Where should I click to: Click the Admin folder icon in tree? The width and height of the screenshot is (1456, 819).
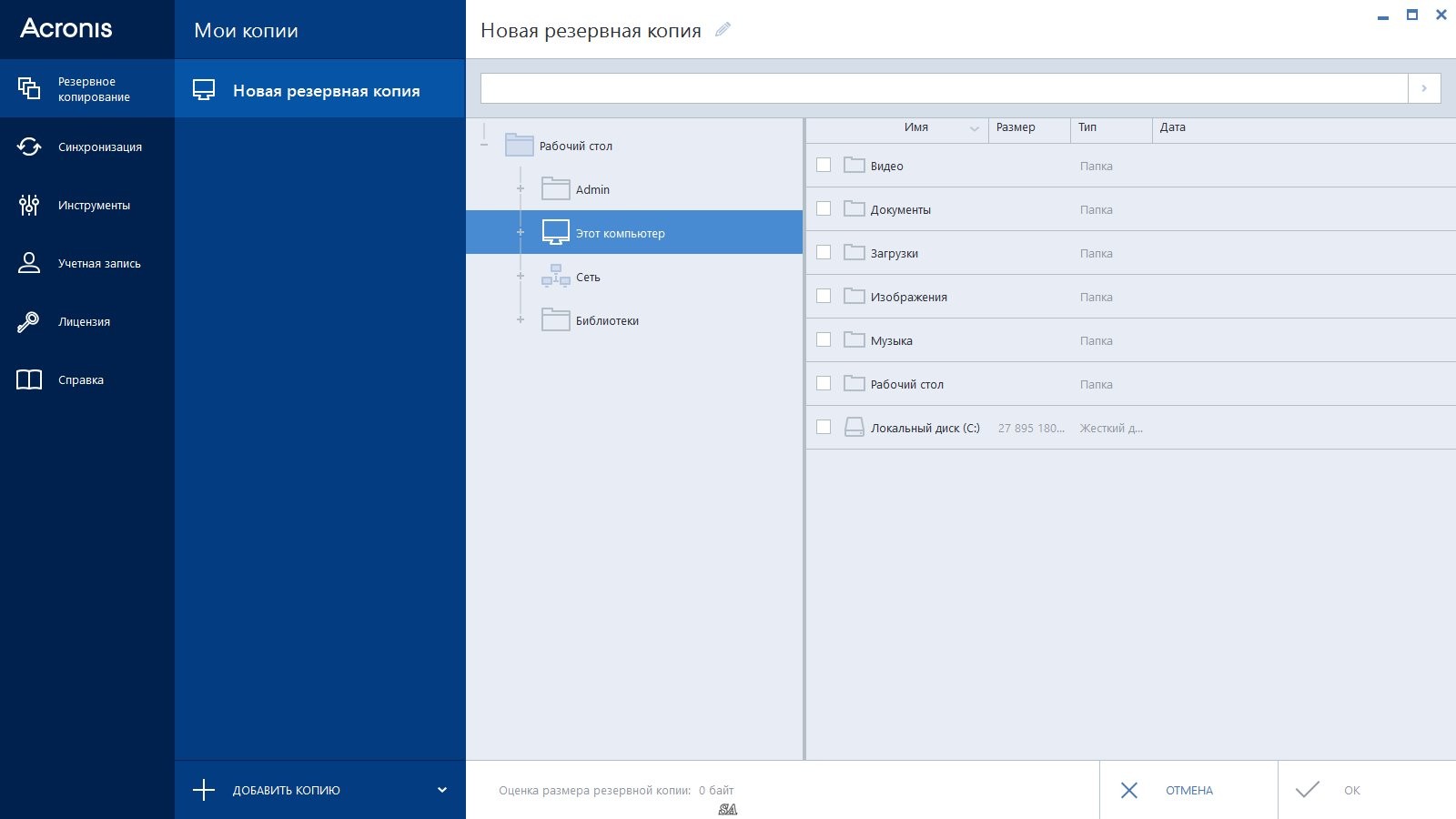coord(555,188)
